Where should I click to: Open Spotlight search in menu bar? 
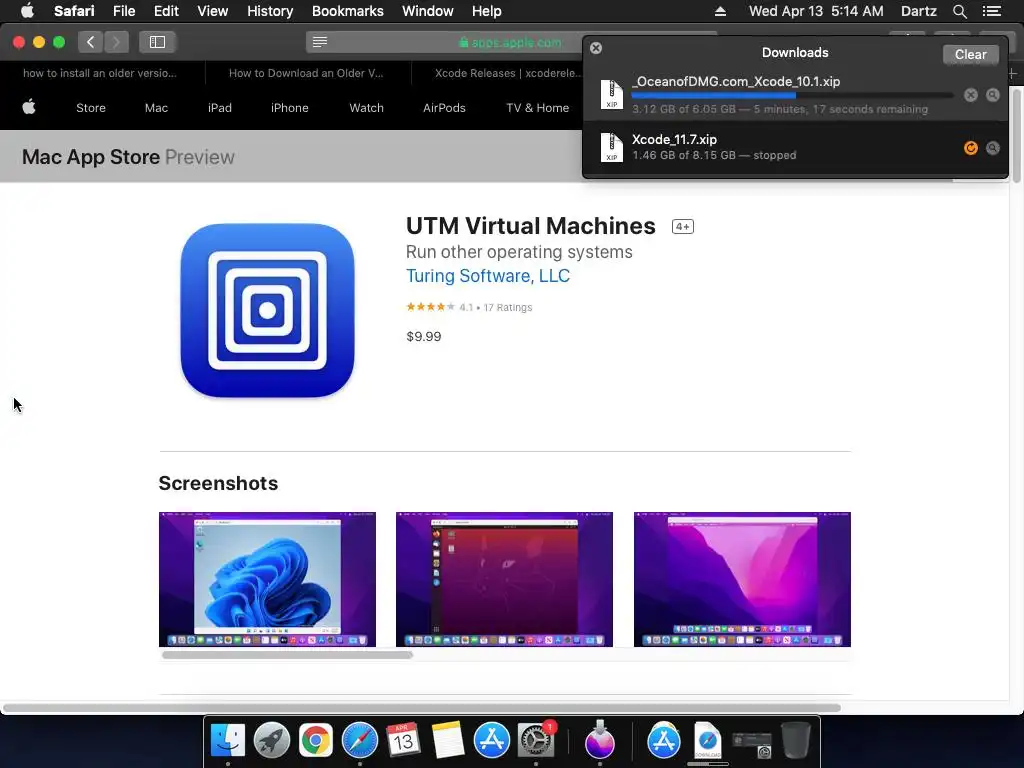pos(959,11)
